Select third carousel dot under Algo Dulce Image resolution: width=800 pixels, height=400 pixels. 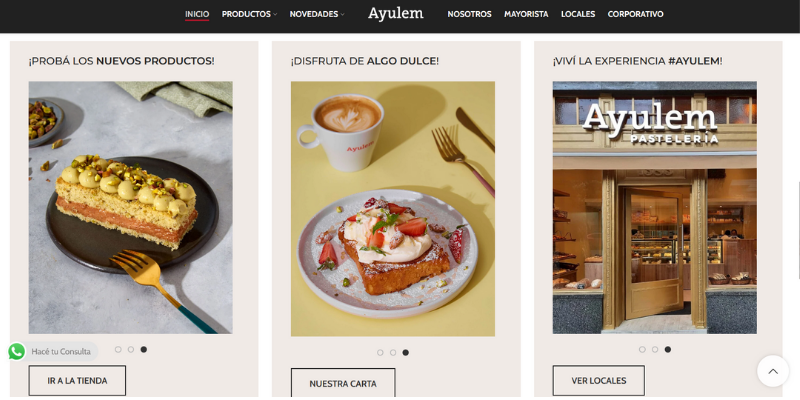tap(406, 353)
